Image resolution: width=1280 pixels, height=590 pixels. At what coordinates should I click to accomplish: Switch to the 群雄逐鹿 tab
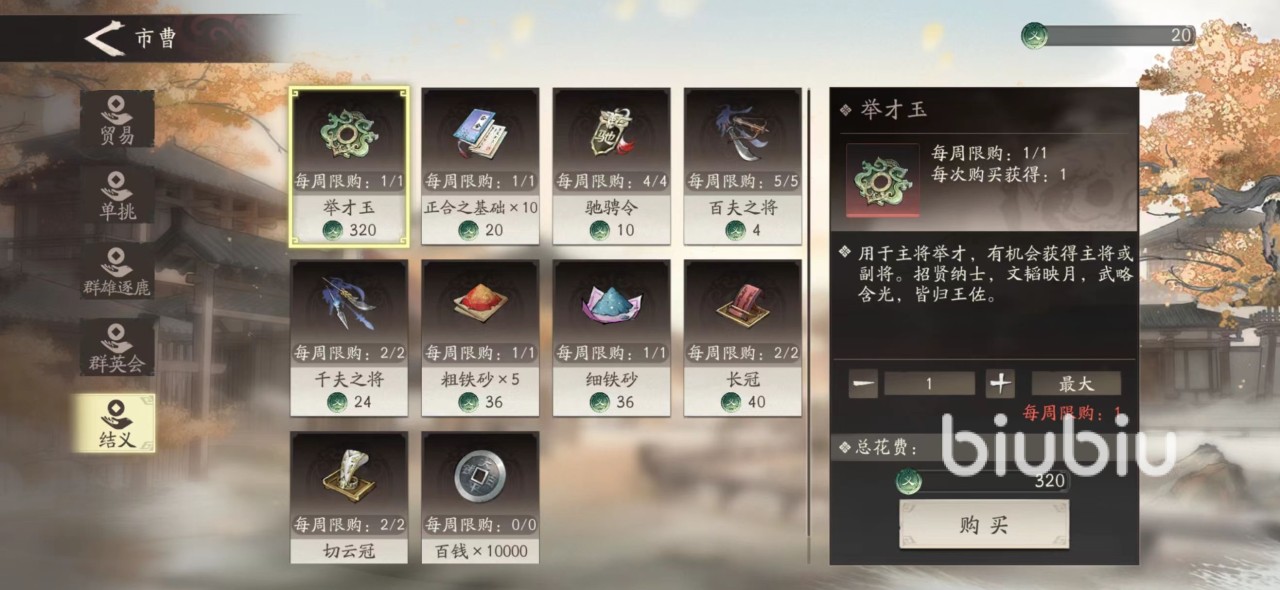coord(117,270)
